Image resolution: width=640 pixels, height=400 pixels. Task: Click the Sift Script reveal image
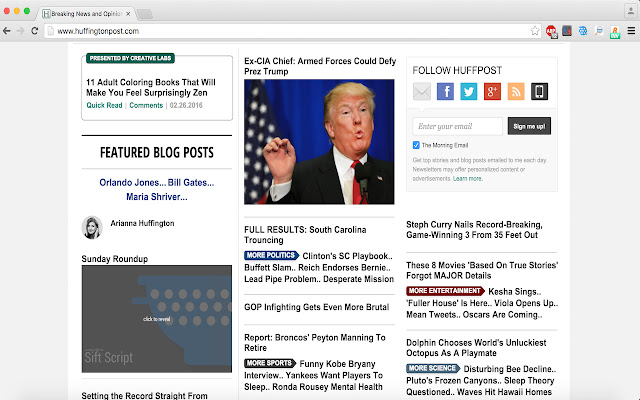tap(157, 319)
